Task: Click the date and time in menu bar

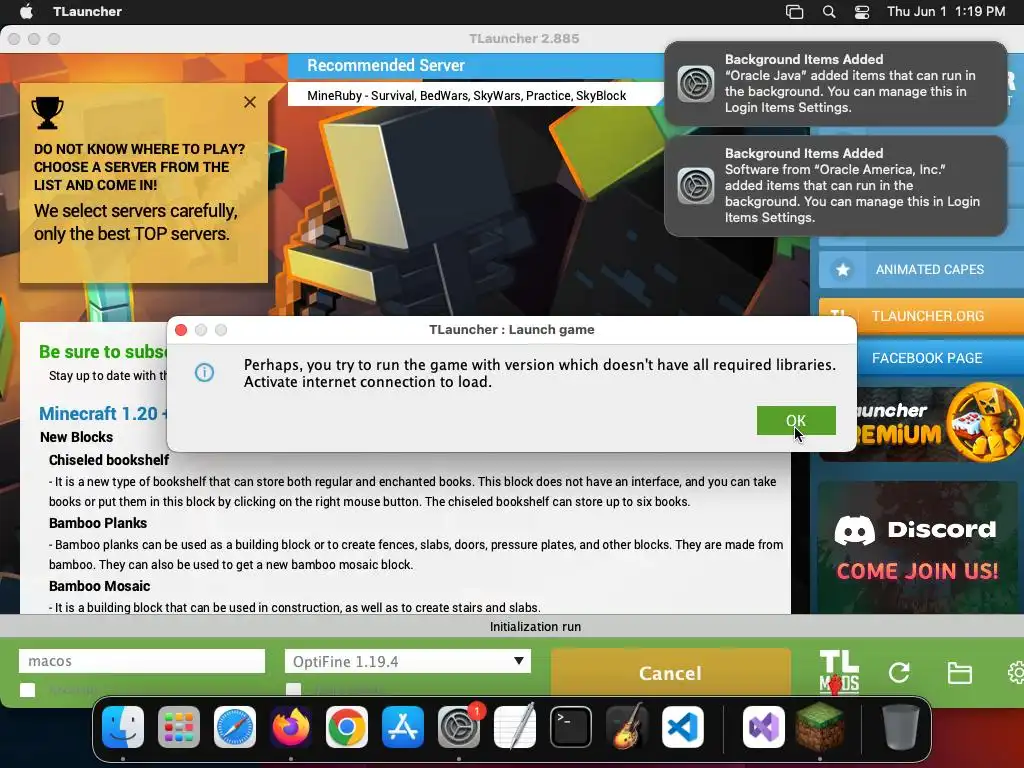Action: pyautogui.click(x=946, y=11)
